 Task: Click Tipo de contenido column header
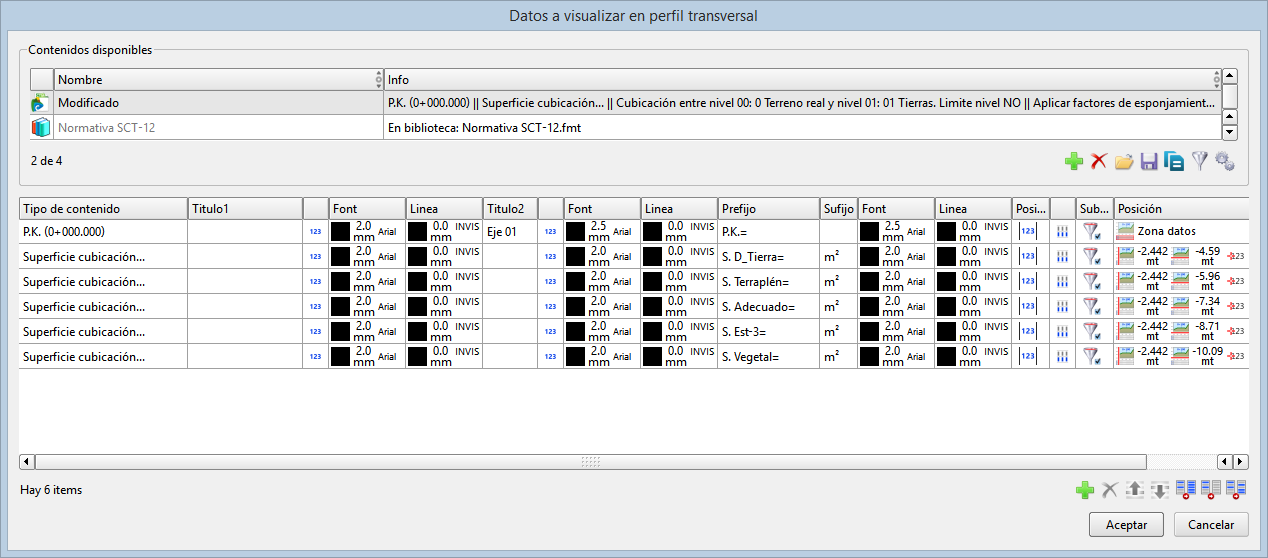point(103,209)
